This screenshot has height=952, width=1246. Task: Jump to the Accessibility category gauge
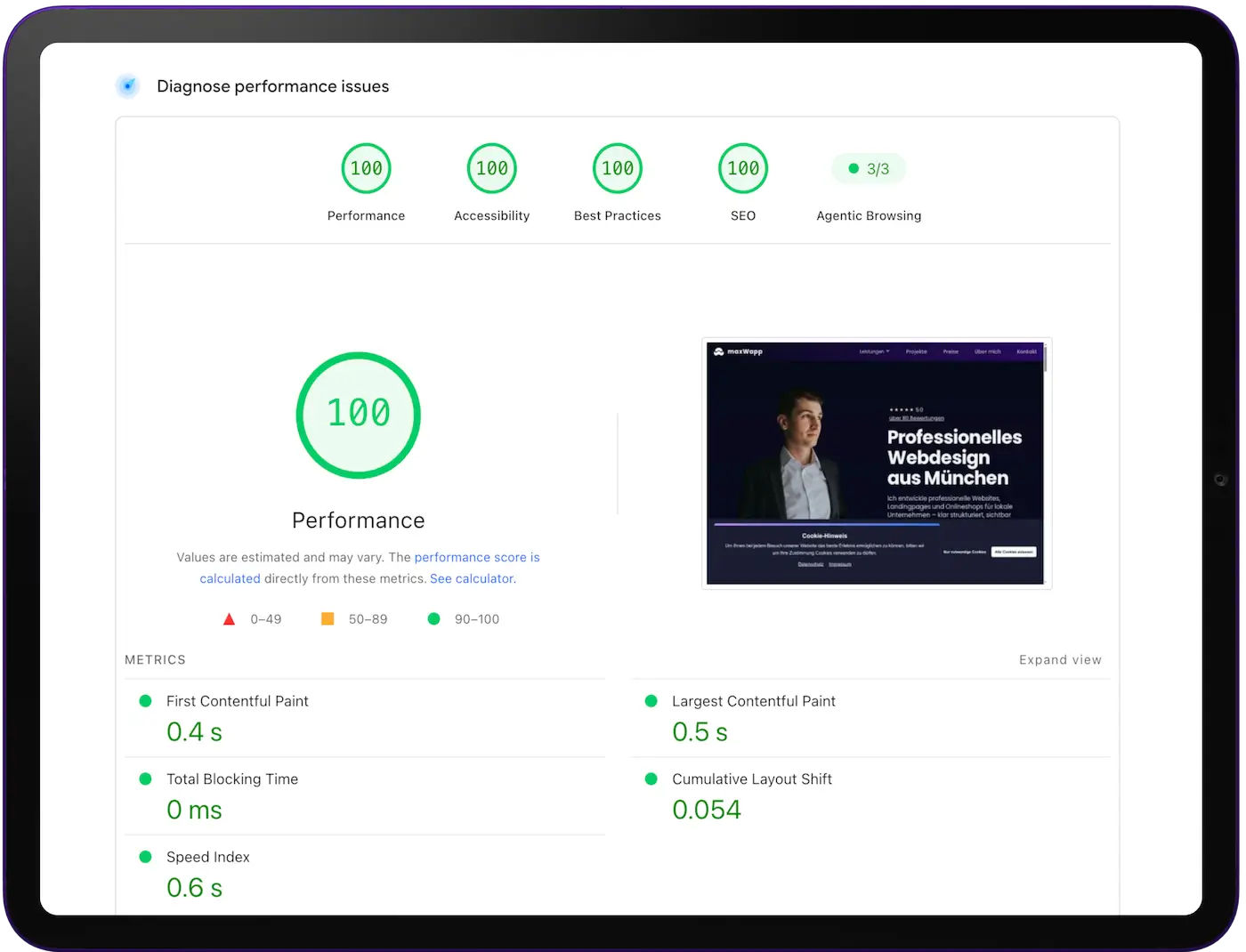coord(491,168)
